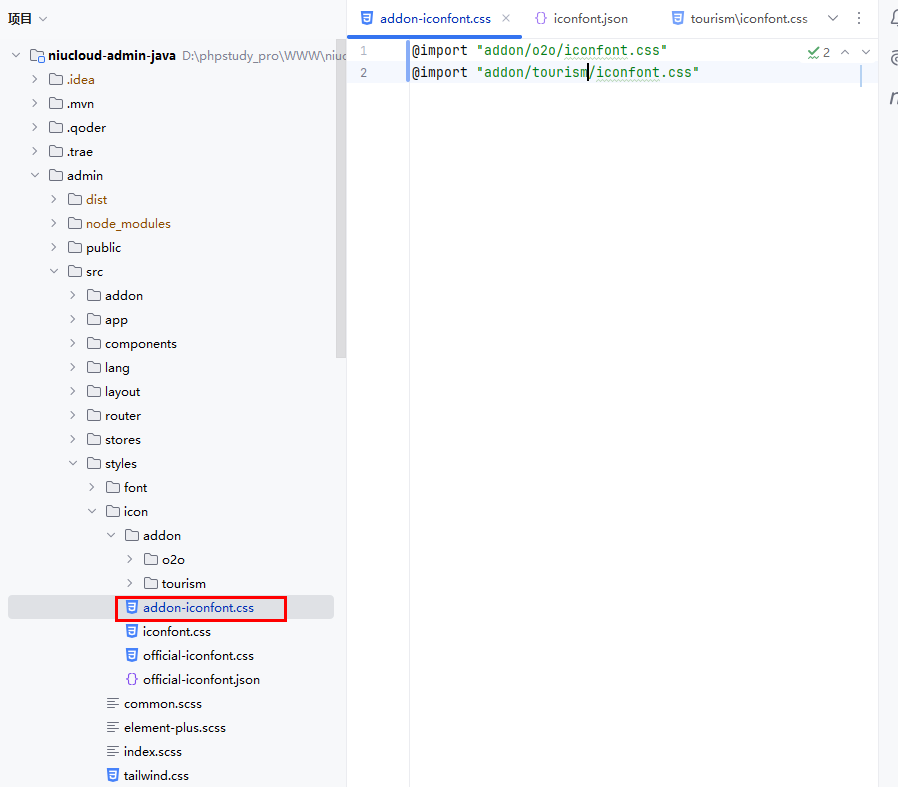The width and height of the screenshot is (898, 787).
Task: Click the editor tab options kebab menu
Action: pos(859,18)
